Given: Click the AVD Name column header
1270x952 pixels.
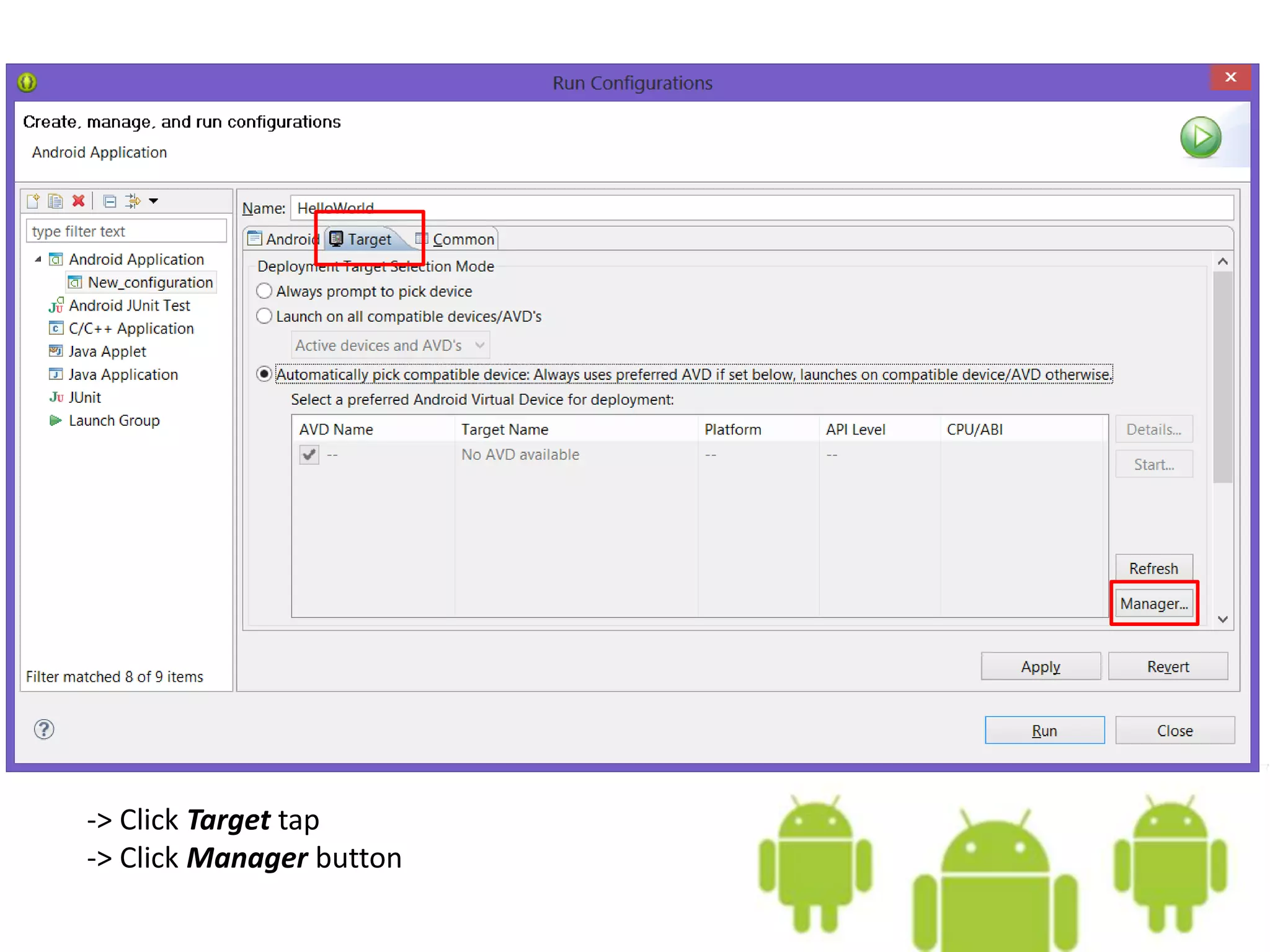Looking at the screenshot, I should [373, 430].
